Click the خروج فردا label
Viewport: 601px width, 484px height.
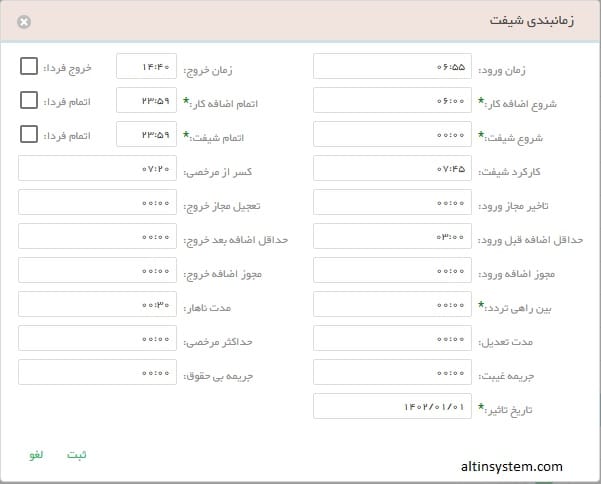[67, 68]
